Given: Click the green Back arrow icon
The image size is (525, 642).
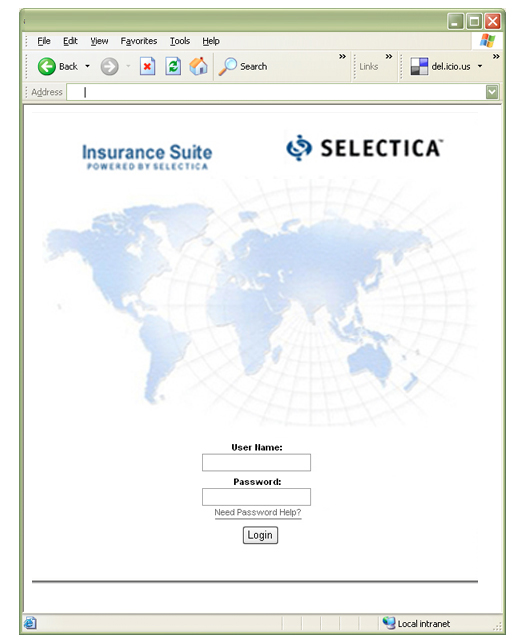Looking at the screenshot, I should point(47,66).
